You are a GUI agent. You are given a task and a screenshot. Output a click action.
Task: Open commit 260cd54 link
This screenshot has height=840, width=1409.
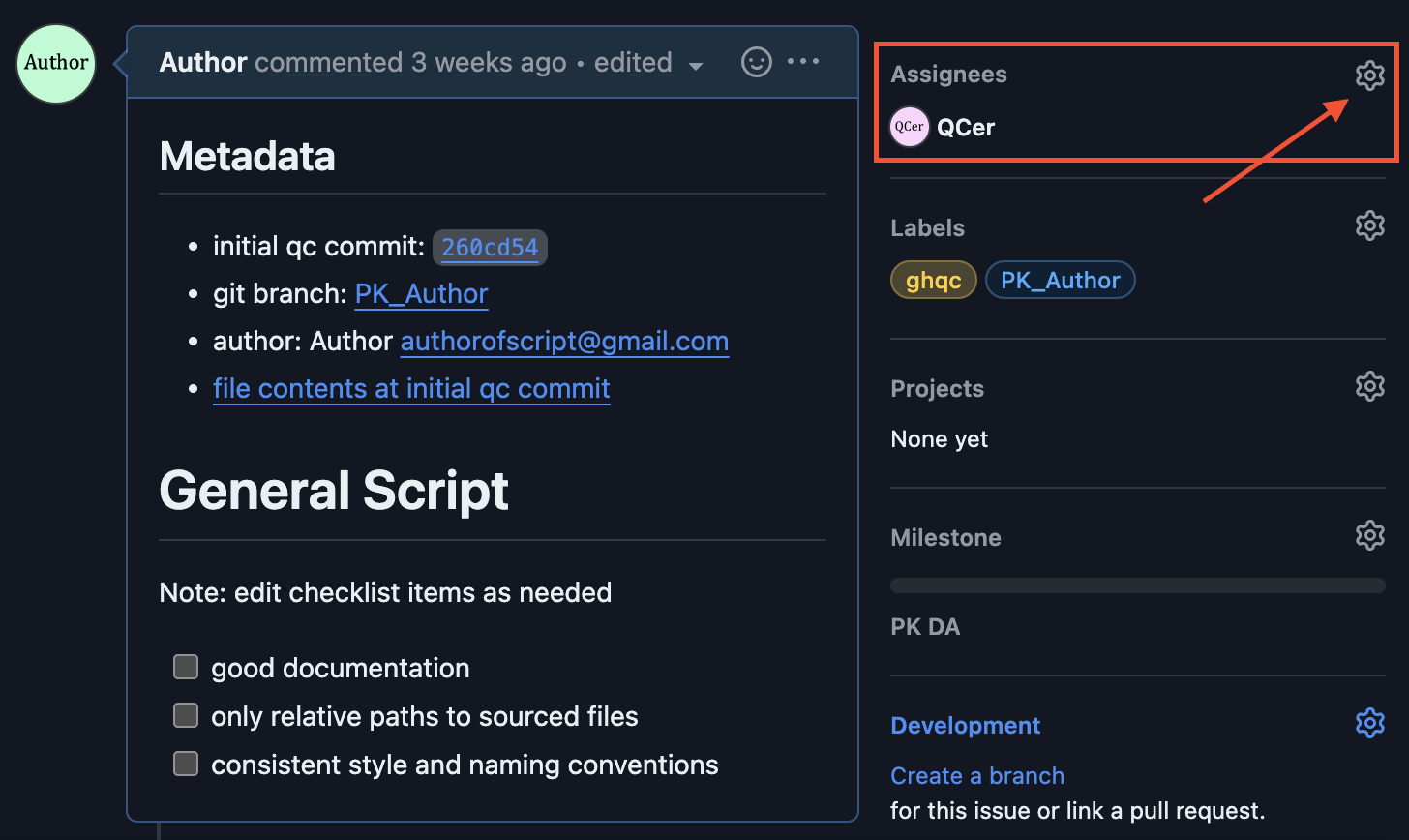coord(490,248)
